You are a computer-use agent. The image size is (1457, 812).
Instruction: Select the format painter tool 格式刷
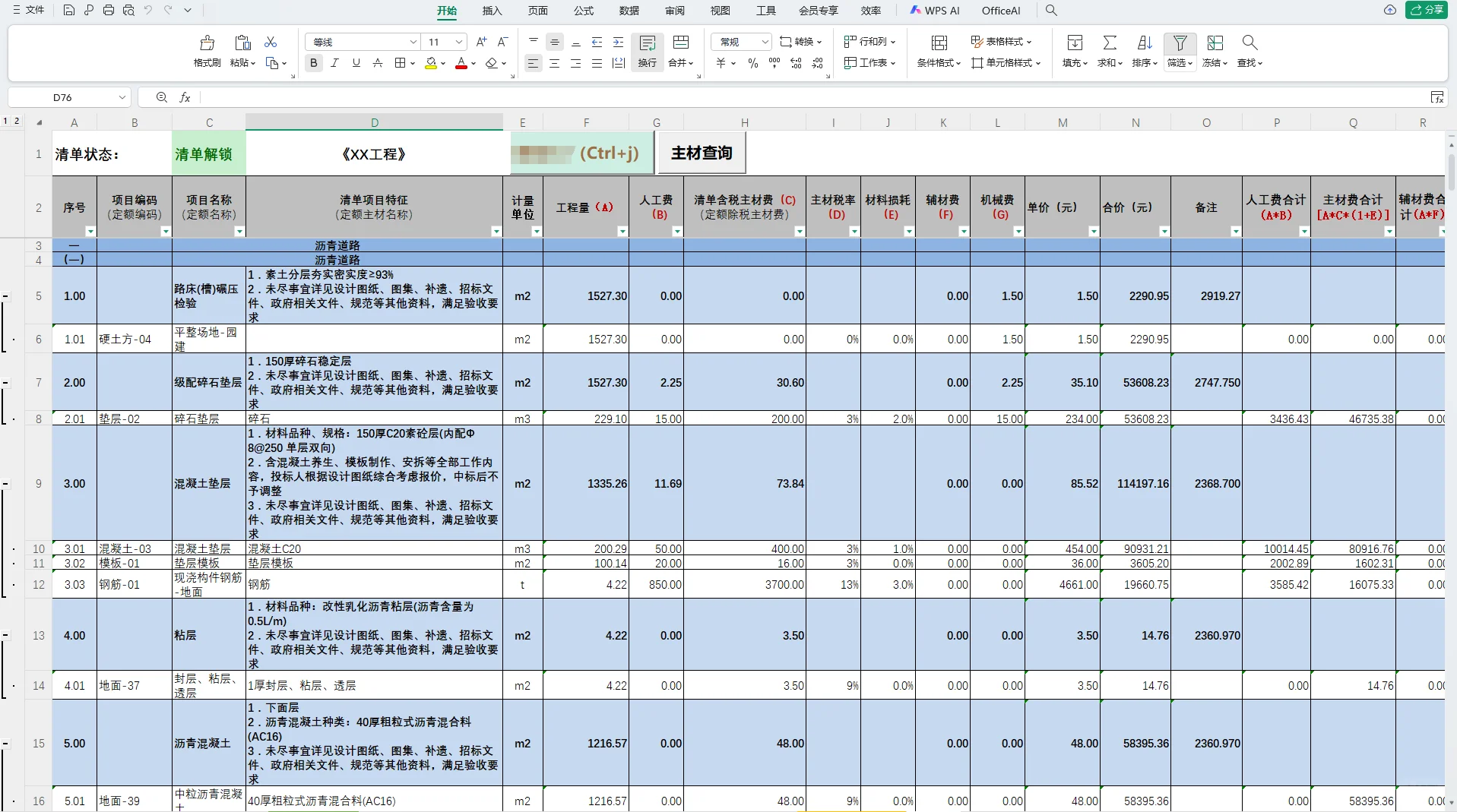[x=206, y=52]
